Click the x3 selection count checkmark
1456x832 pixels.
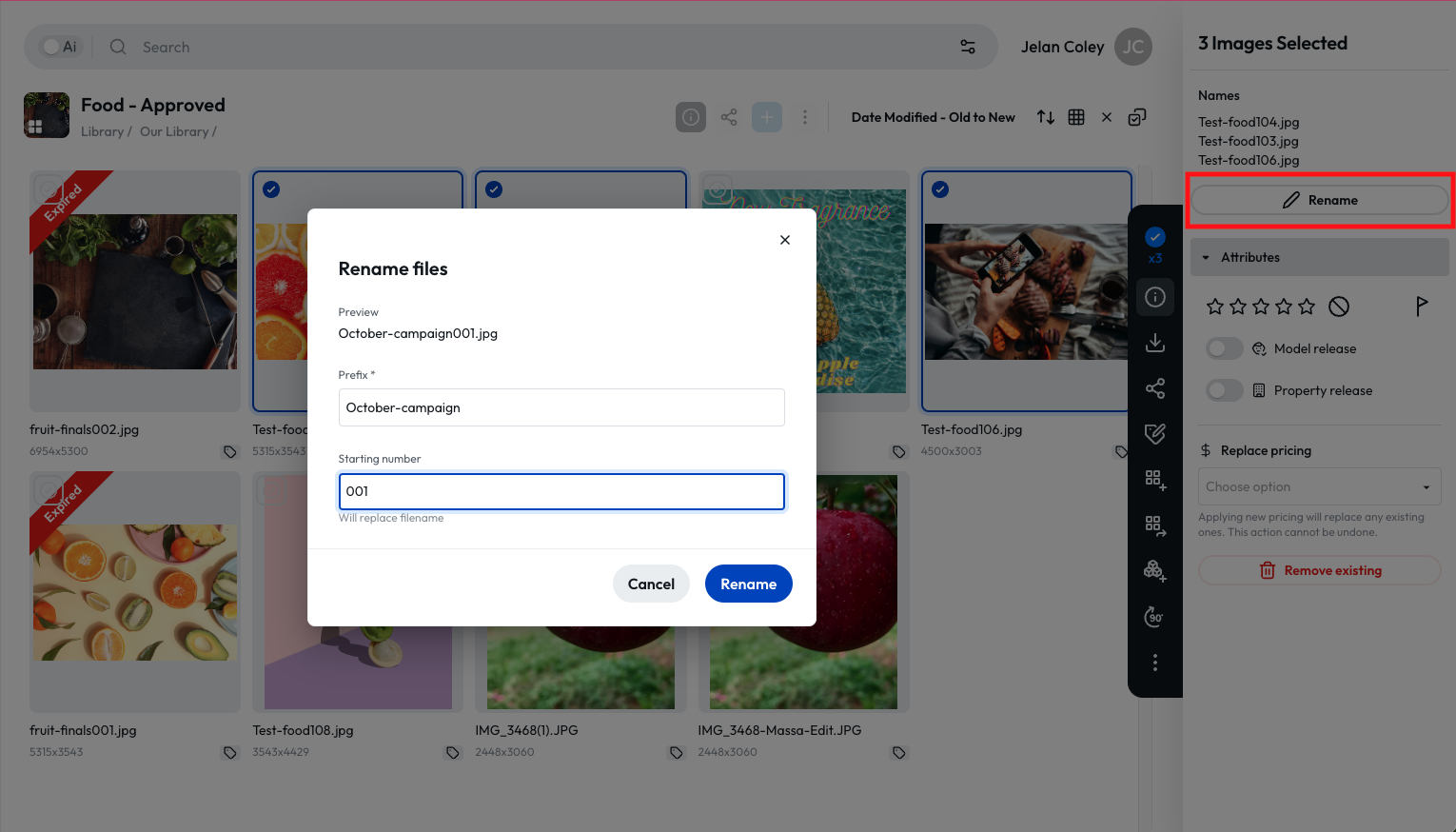[1155, 237]
